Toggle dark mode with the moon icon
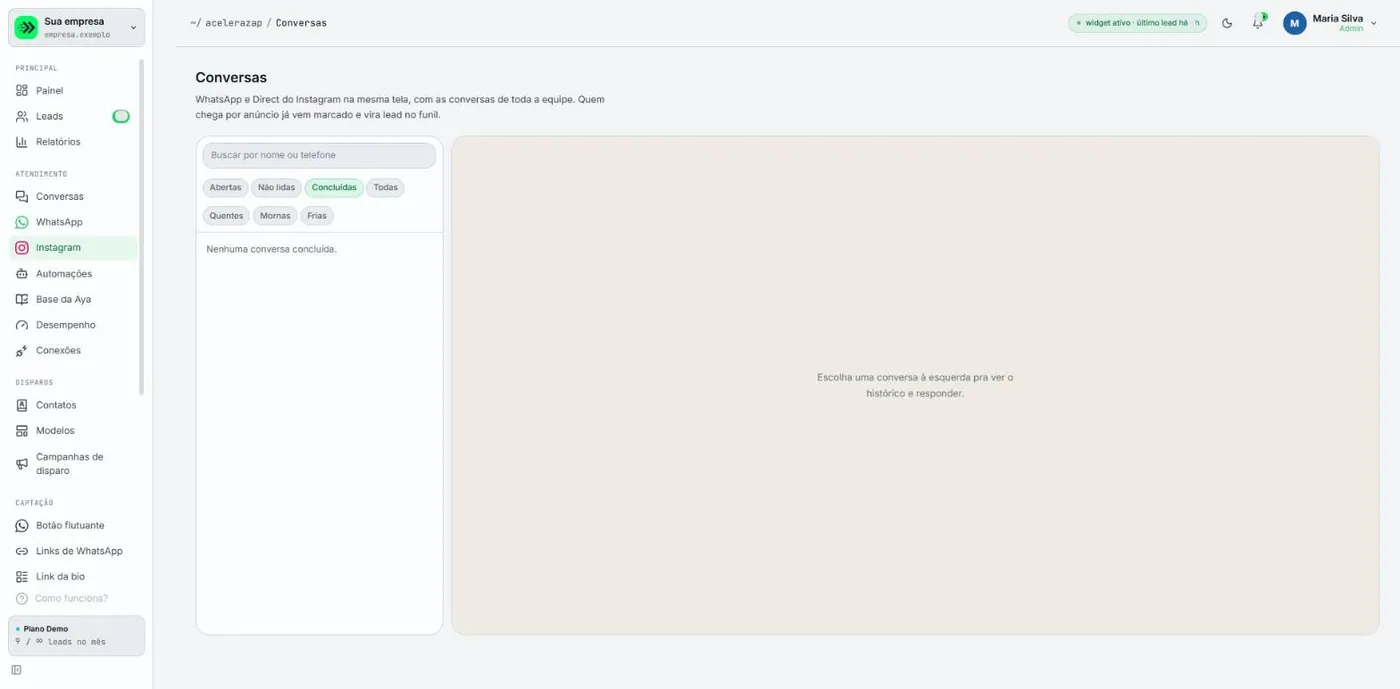Viewport: 1400px width, 689px height. 1227,23
